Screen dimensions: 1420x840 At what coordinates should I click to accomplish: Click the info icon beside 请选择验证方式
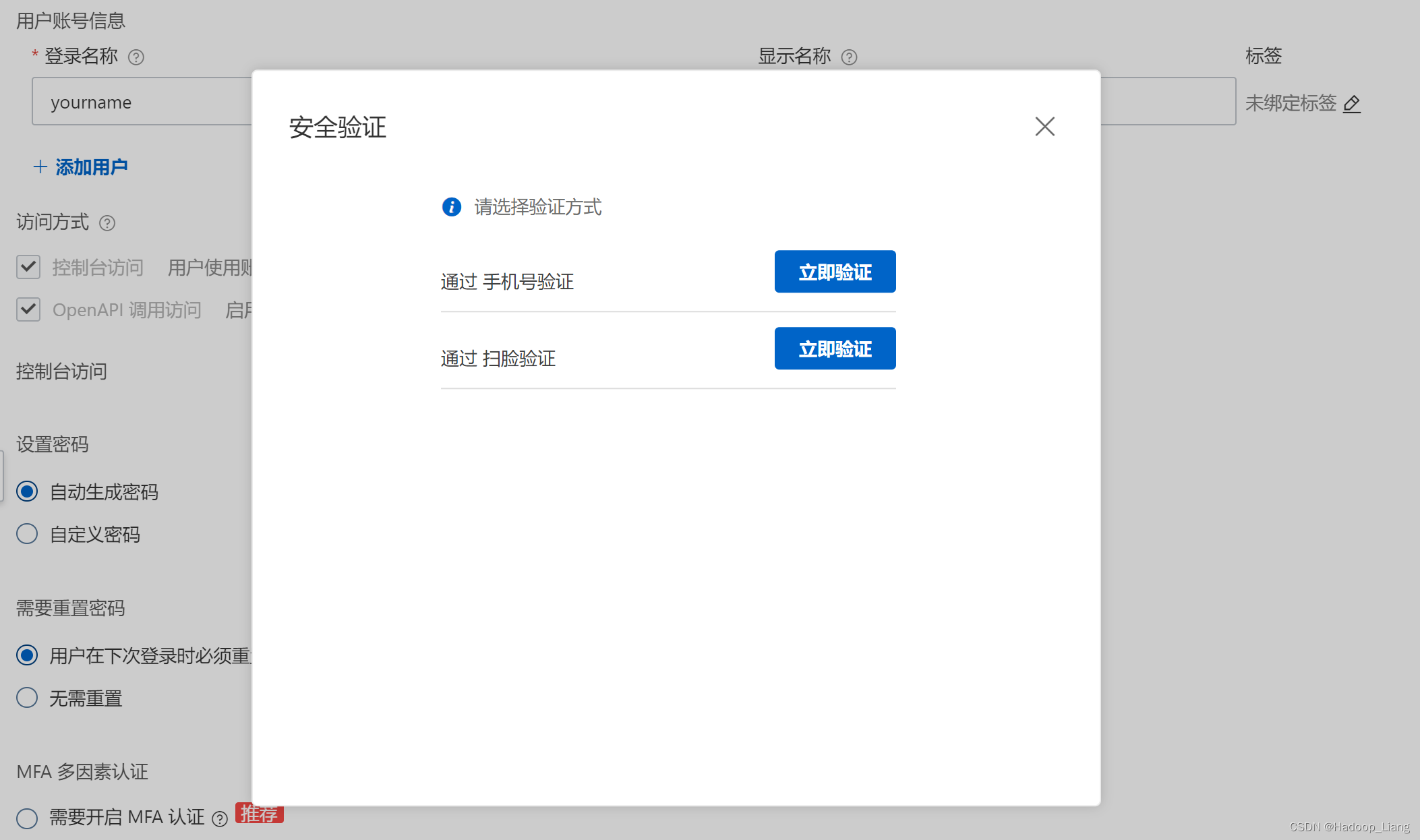[452, 207]
